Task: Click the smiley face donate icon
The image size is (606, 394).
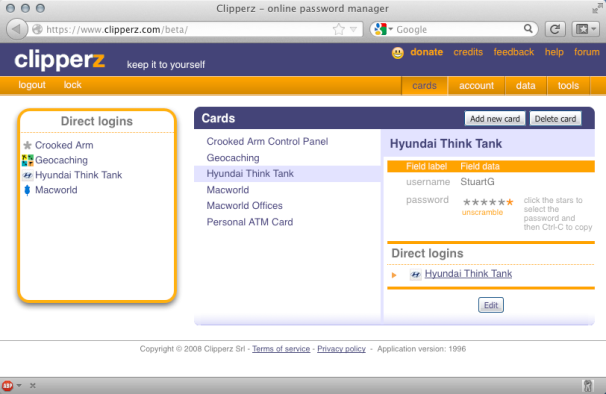Action: click(x=398, y=53)
